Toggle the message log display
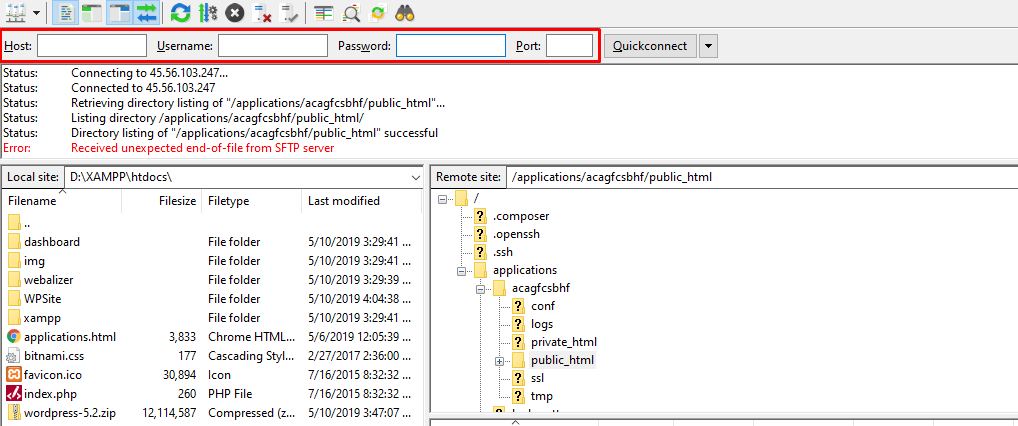Screen dimensions: 1018x426 64,12
